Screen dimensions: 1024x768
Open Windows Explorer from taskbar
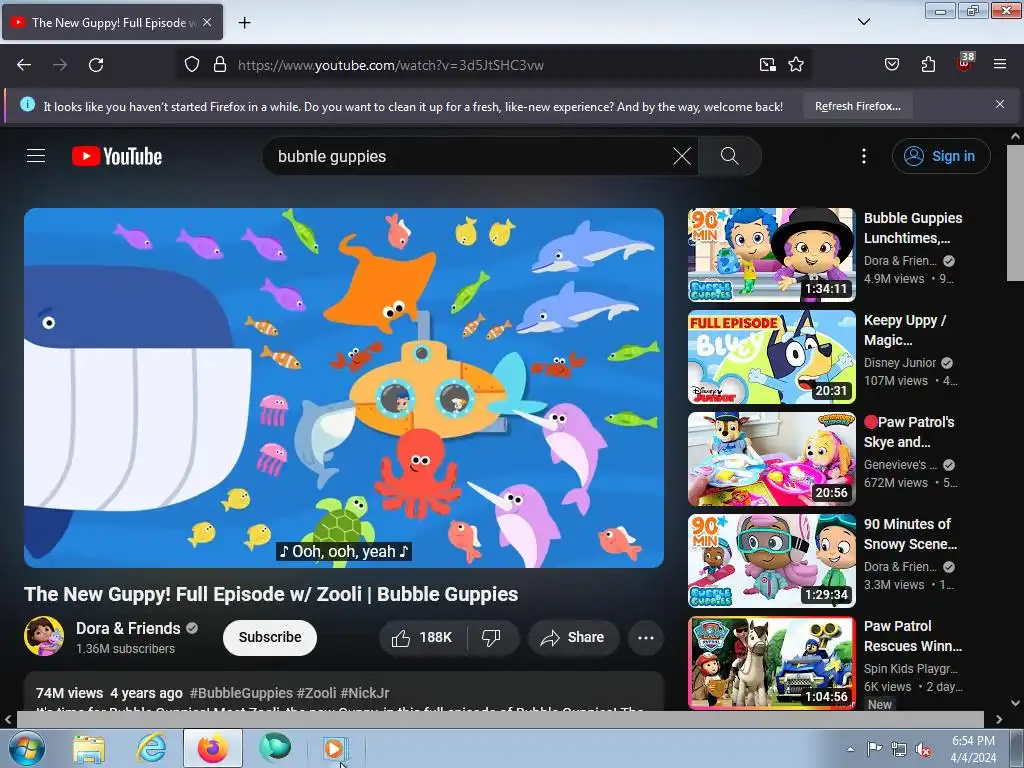[89, 748]
